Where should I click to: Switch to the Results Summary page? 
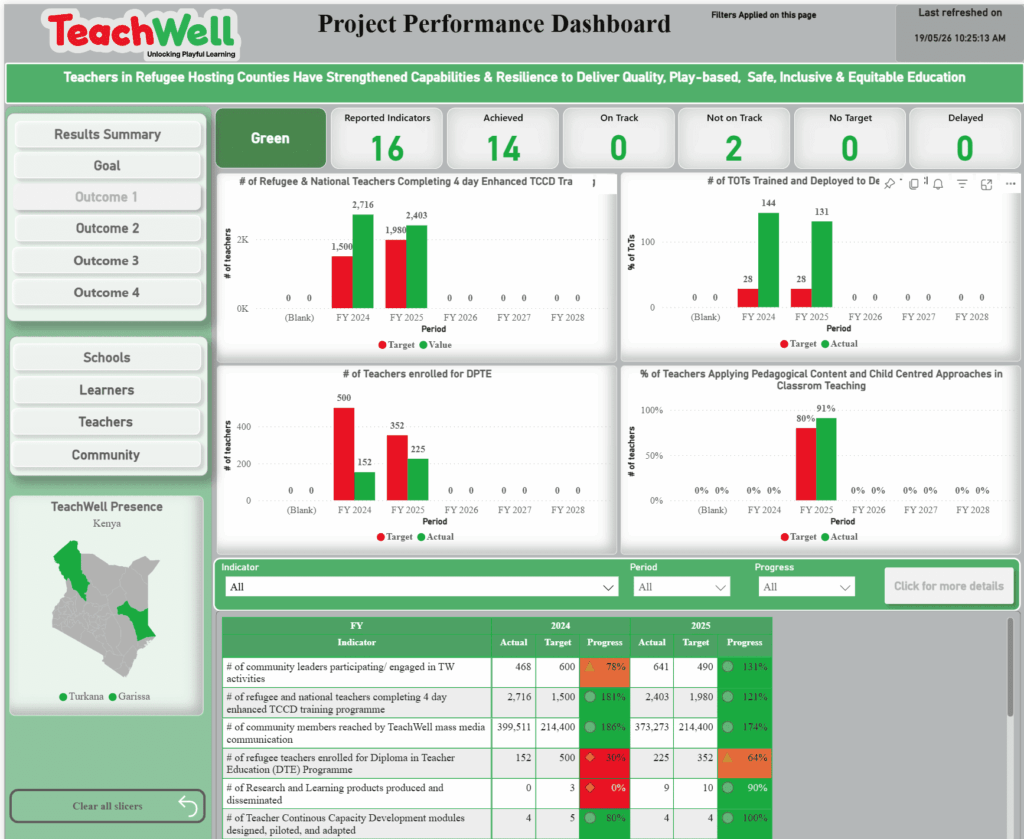tap(107, 135)
